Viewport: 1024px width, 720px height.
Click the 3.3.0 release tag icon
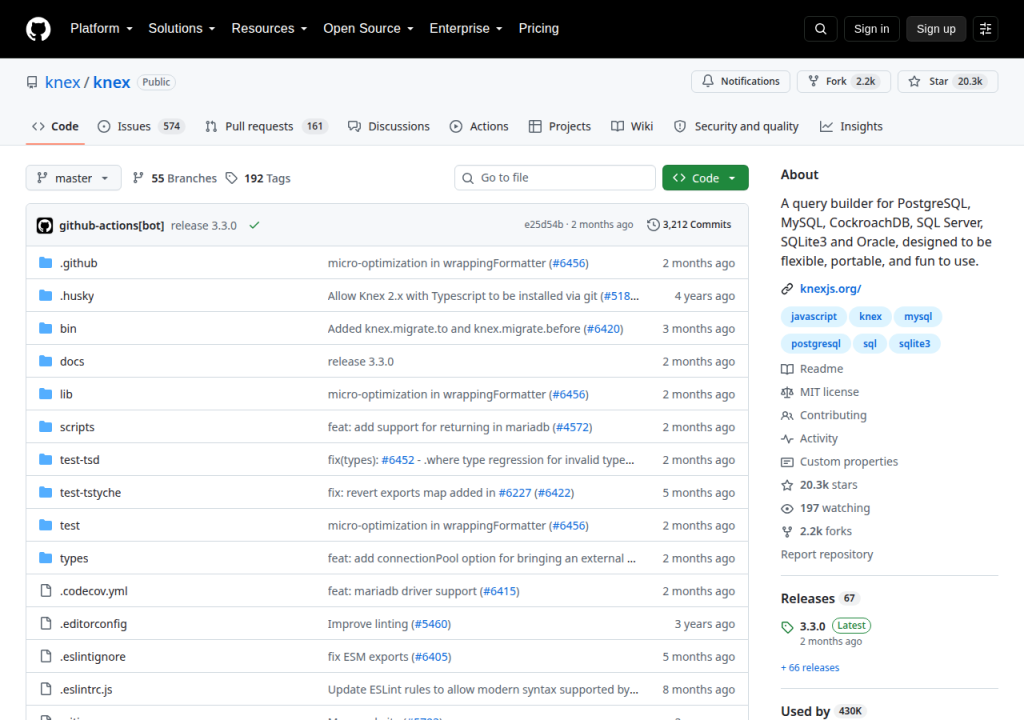788,627
